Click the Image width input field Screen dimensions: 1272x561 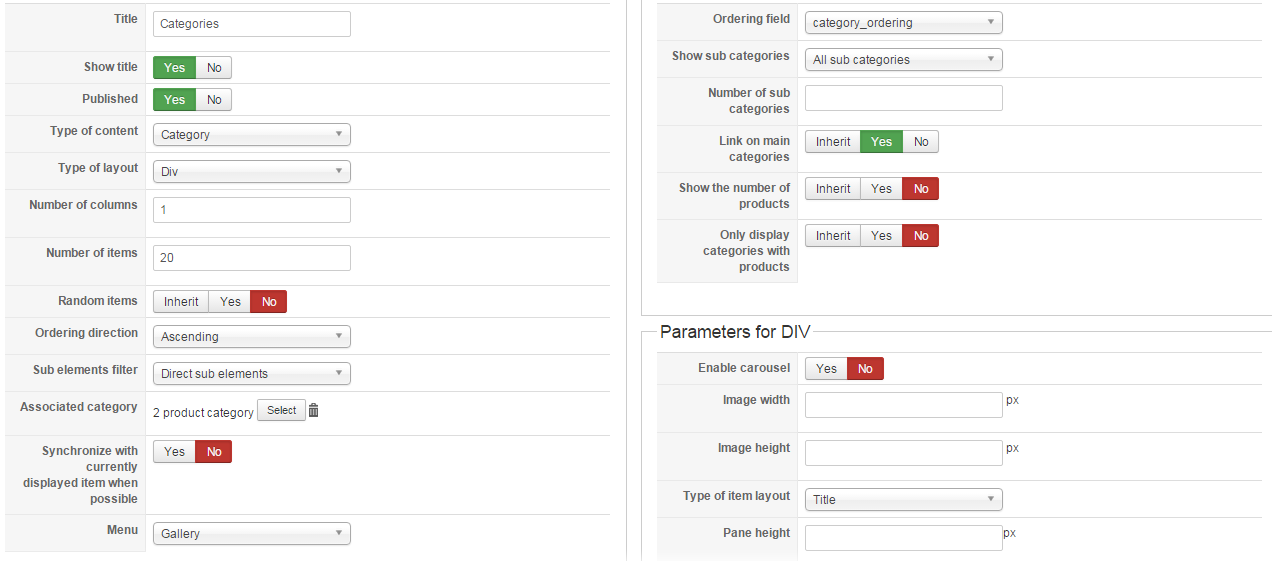pyautogui.click(x=903, y=405)
